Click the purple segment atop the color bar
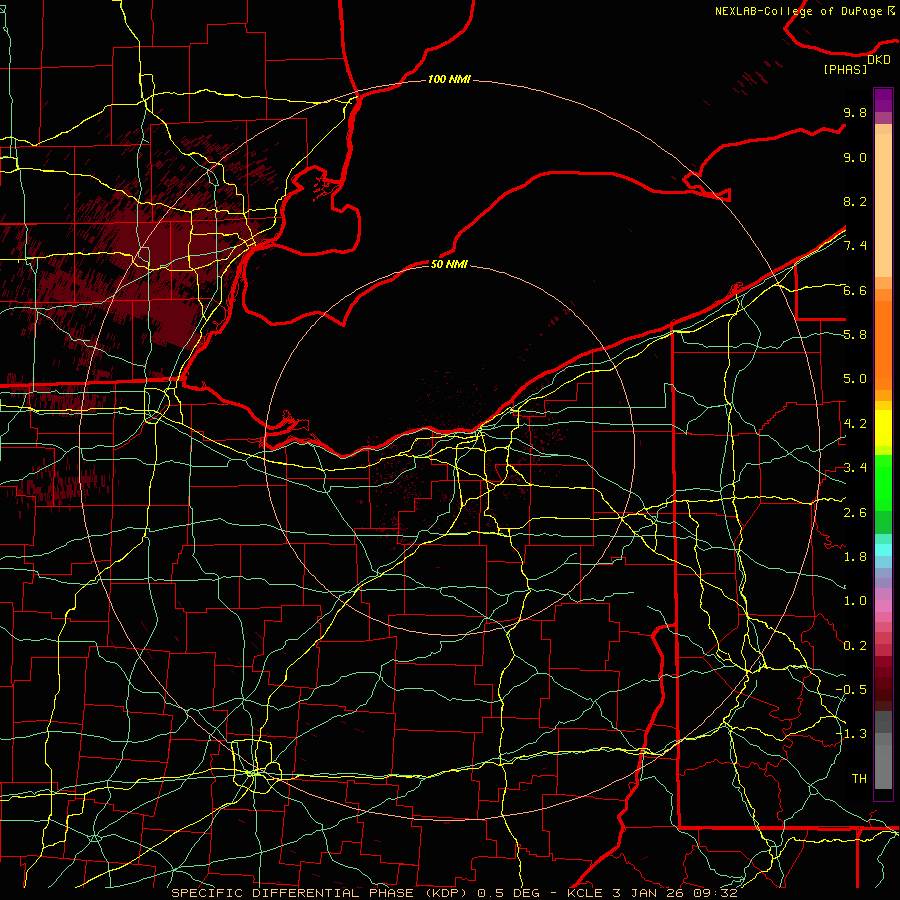The width and height of the screenshot is (900, 900). [x=883, y=100]
